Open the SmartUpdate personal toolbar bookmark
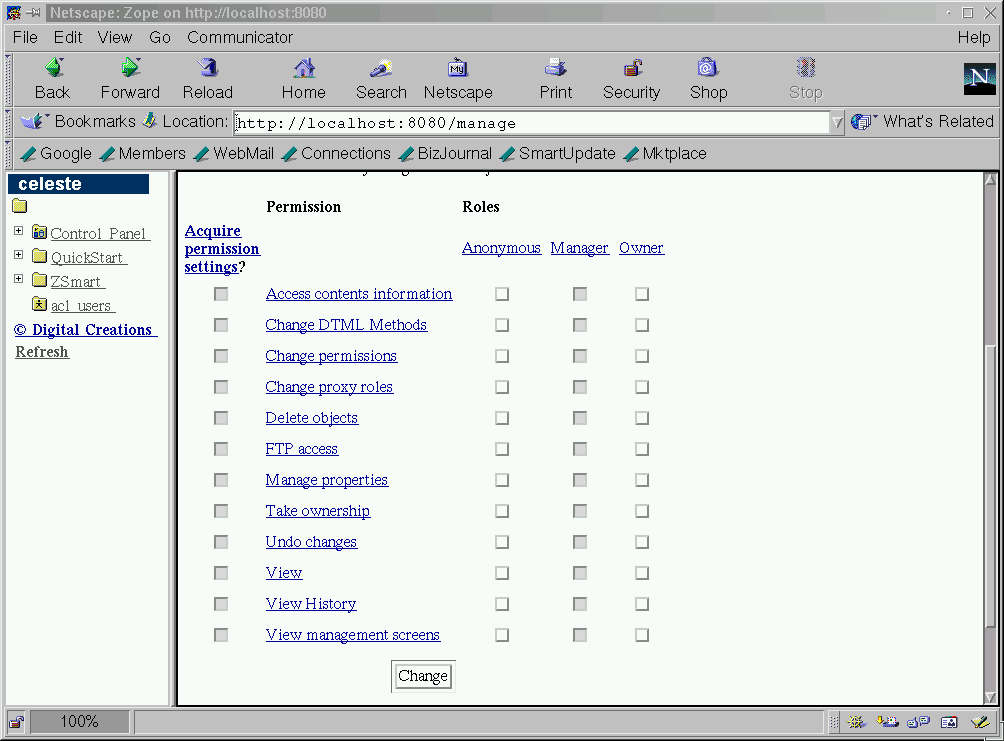 (558, 154)
